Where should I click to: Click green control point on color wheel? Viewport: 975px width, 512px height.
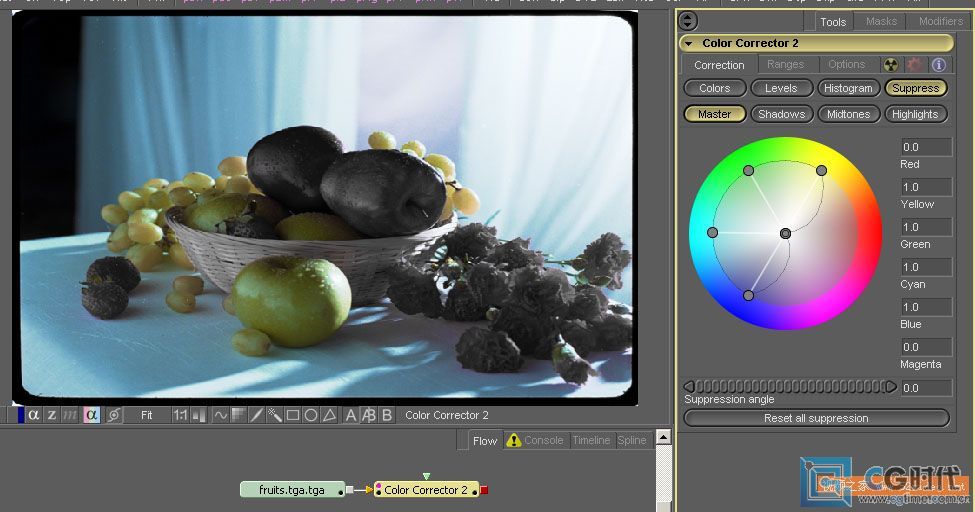[x=749, y=170]
